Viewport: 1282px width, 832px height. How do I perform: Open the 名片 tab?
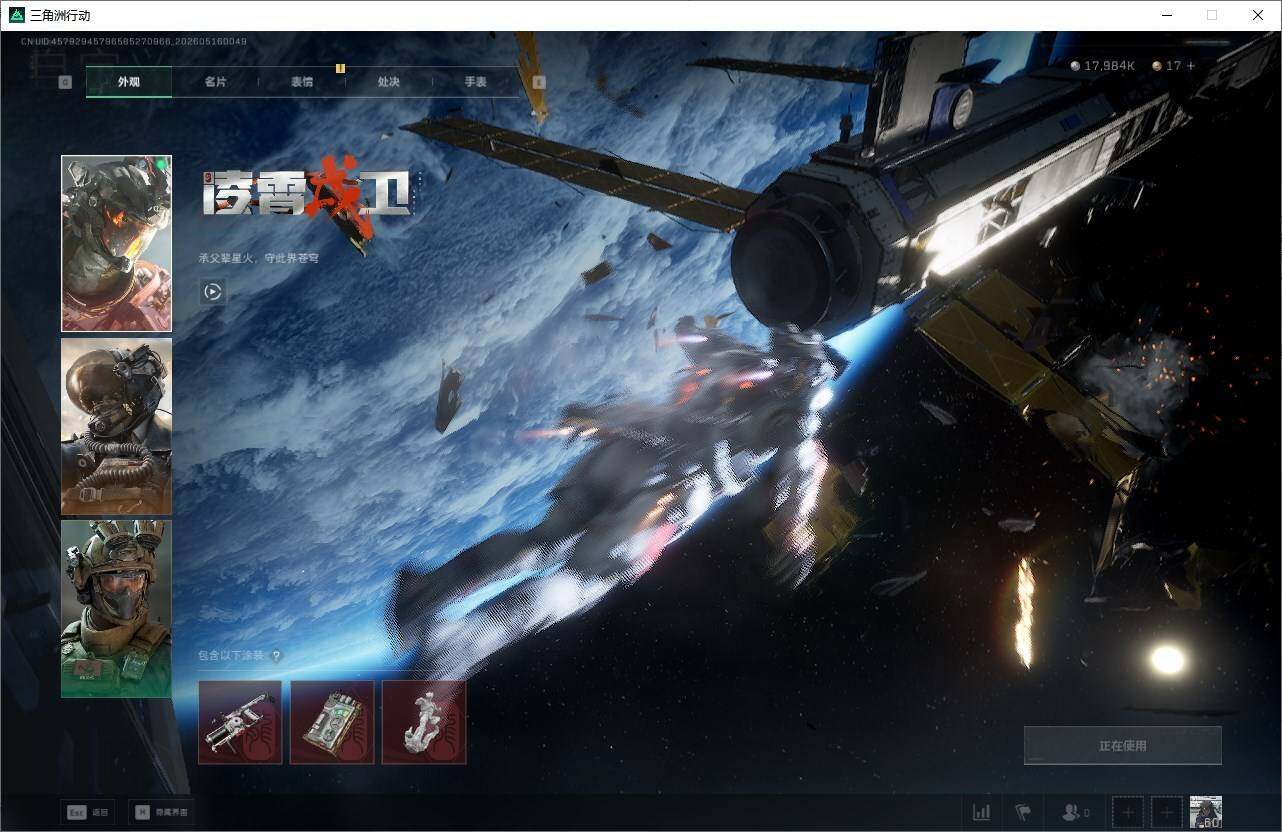click(x=215, y=82)
